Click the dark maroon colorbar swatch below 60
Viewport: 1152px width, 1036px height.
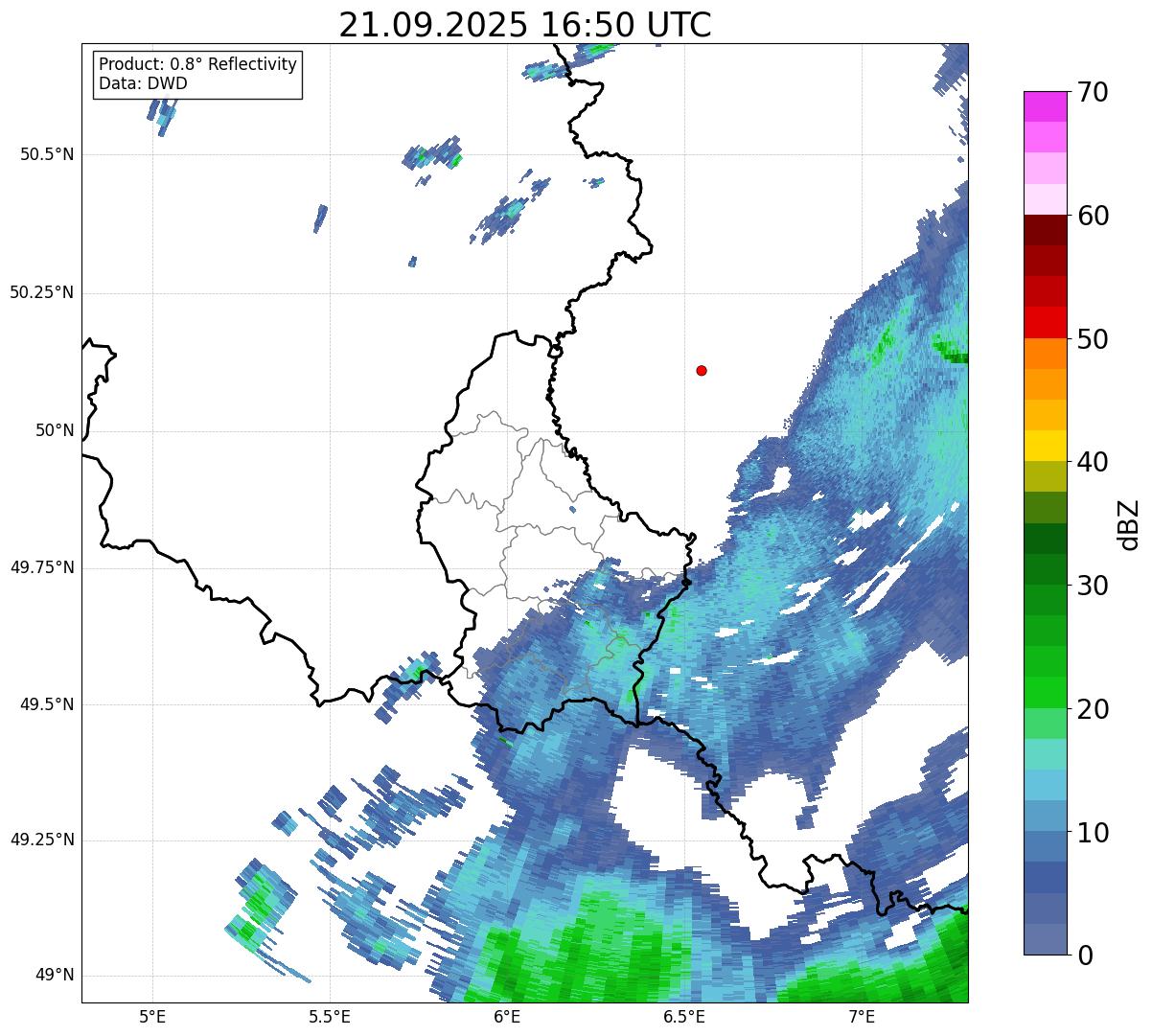pyautogui.click(x=1045, y=230)
